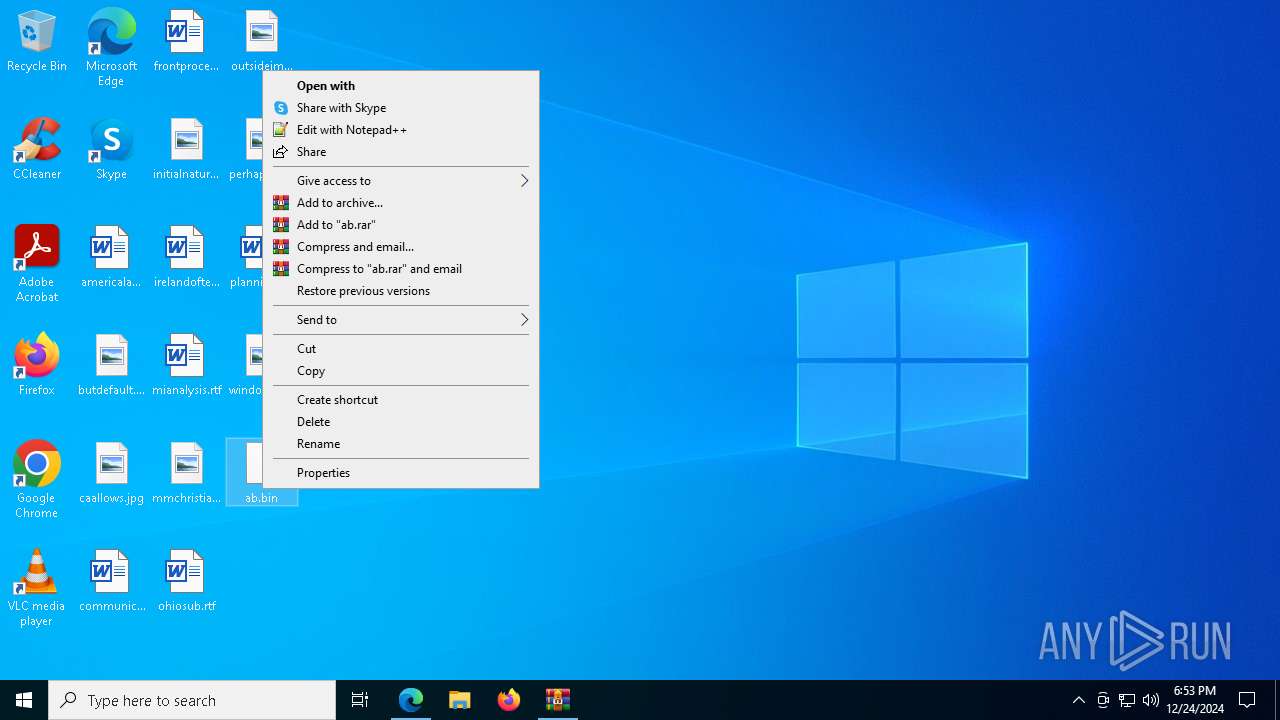Viewport: 1280px width, 720px height.
Task: Select the butdefault... image file icon
Action: click(x=111, y=366)
